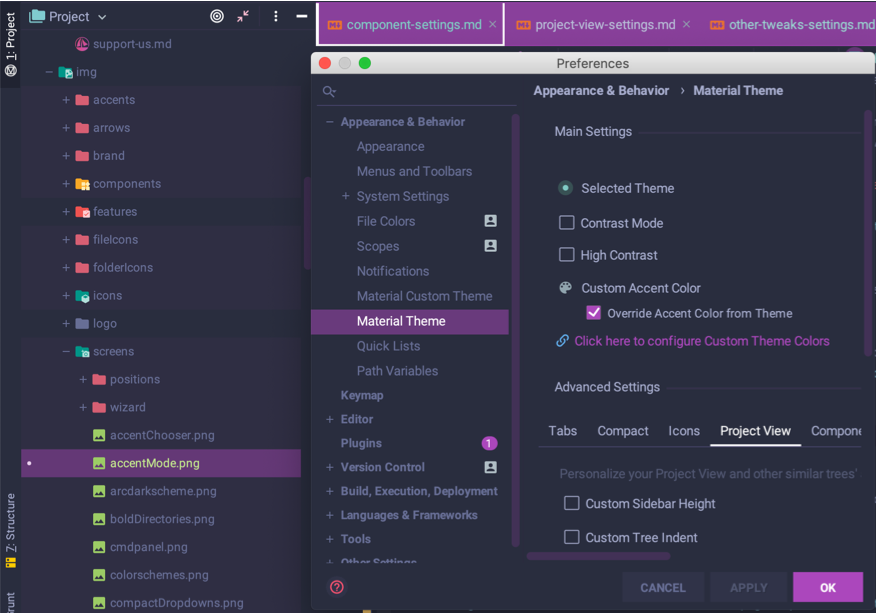Click the markdown icon on component-settings.md tab

[334, 25]
